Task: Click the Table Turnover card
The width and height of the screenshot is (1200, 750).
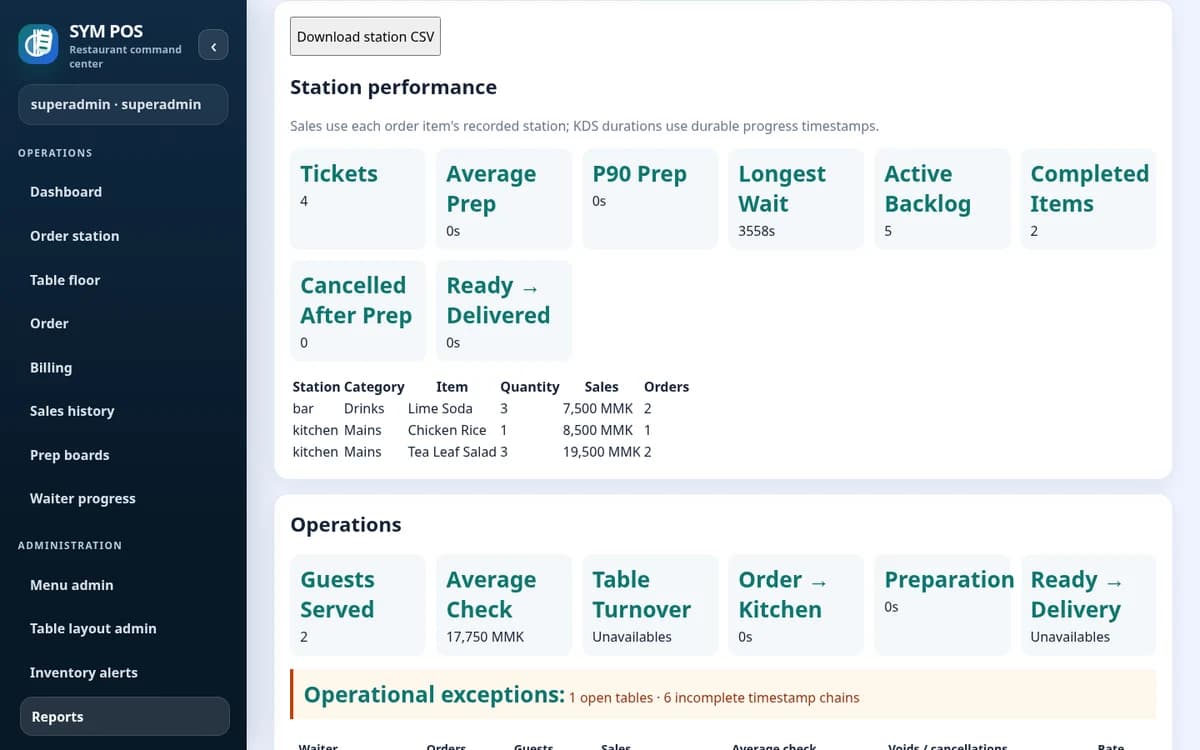Action: pos(650,605)
